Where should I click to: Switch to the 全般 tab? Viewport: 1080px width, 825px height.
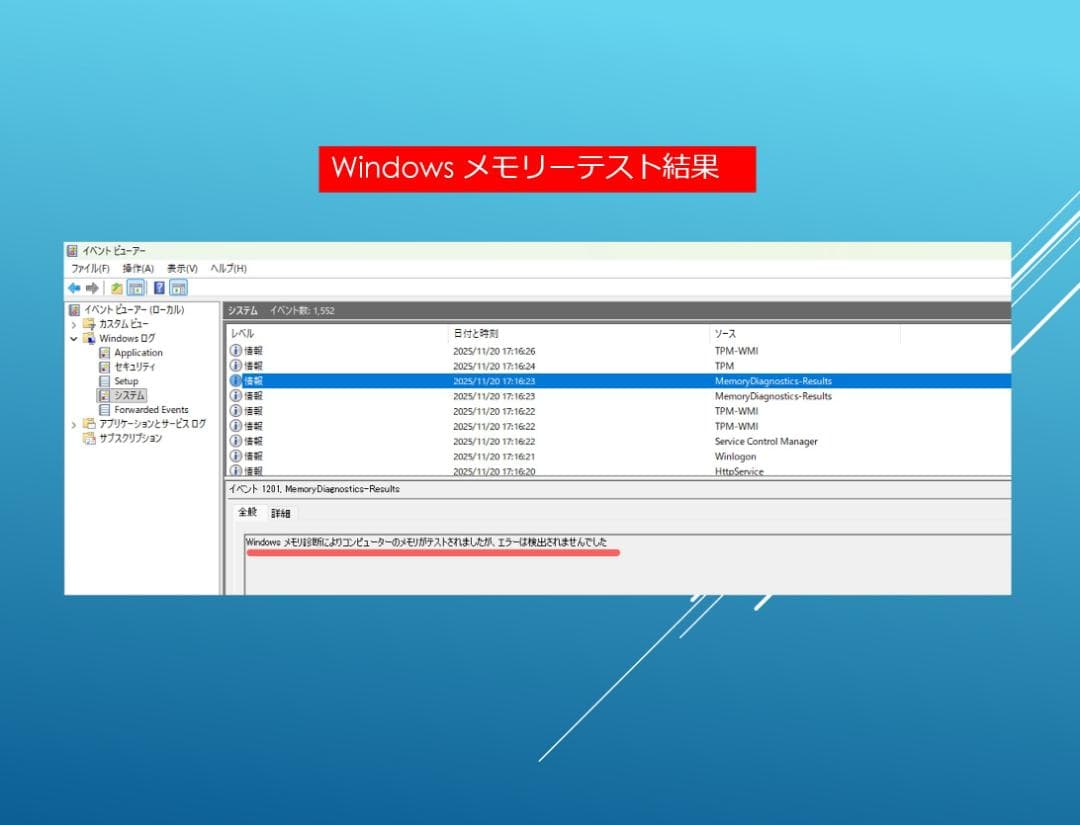(x=250, y=512)
